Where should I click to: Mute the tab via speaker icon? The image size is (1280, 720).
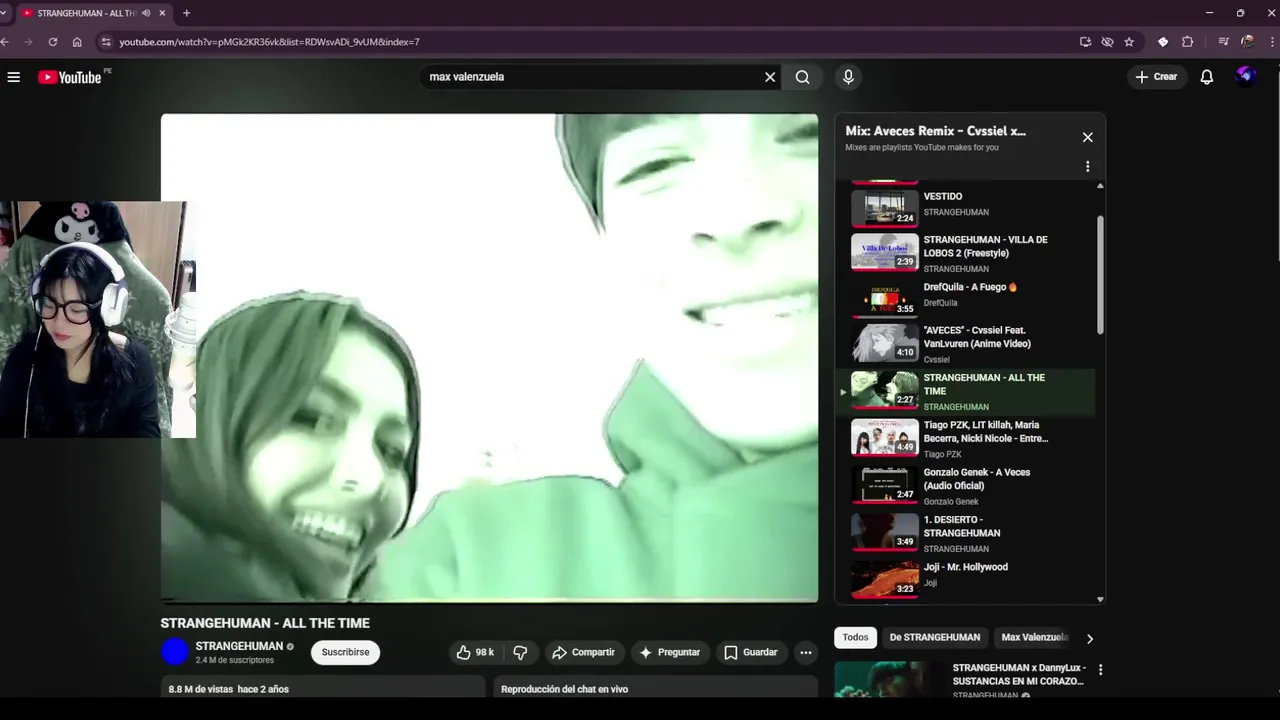coord(146,13)
